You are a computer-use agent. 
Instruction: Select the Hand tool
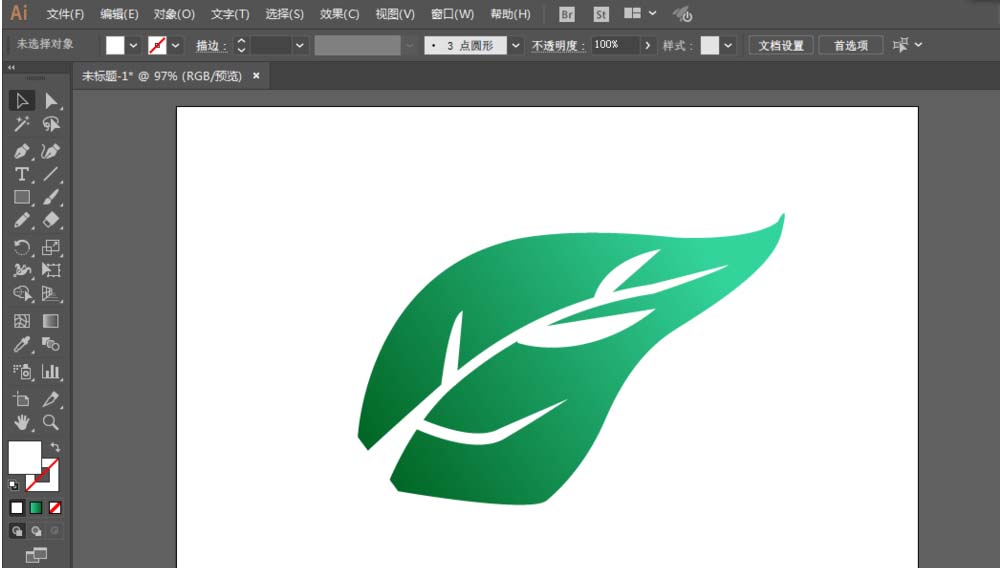22,422
